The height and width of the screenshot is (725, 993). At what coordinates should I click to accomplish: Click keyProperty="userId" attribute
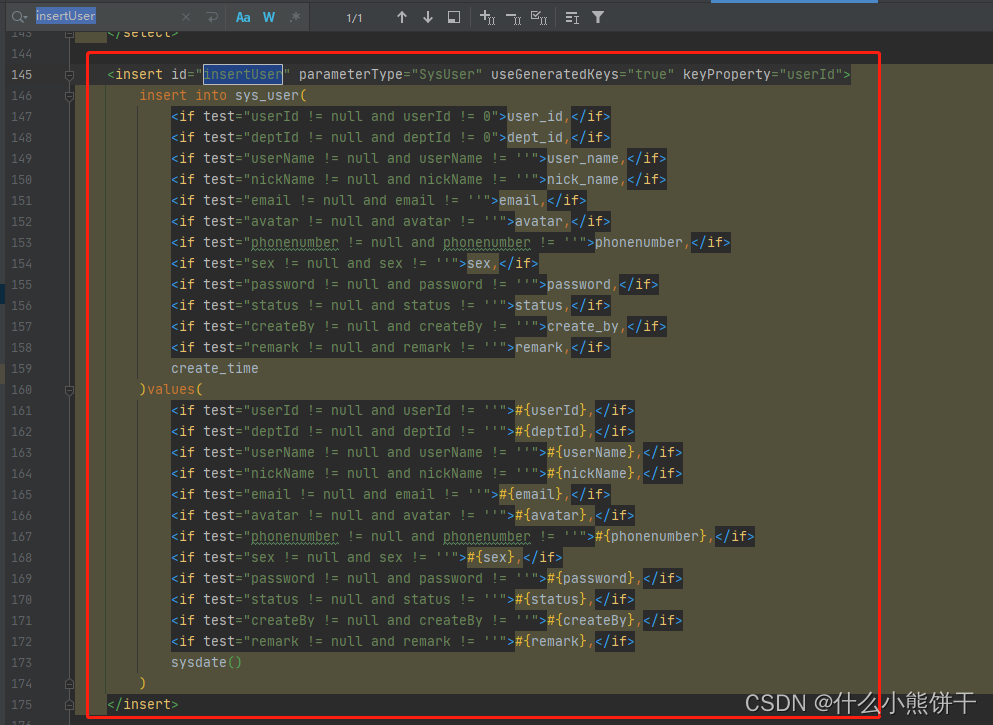(x=762, y=75)
